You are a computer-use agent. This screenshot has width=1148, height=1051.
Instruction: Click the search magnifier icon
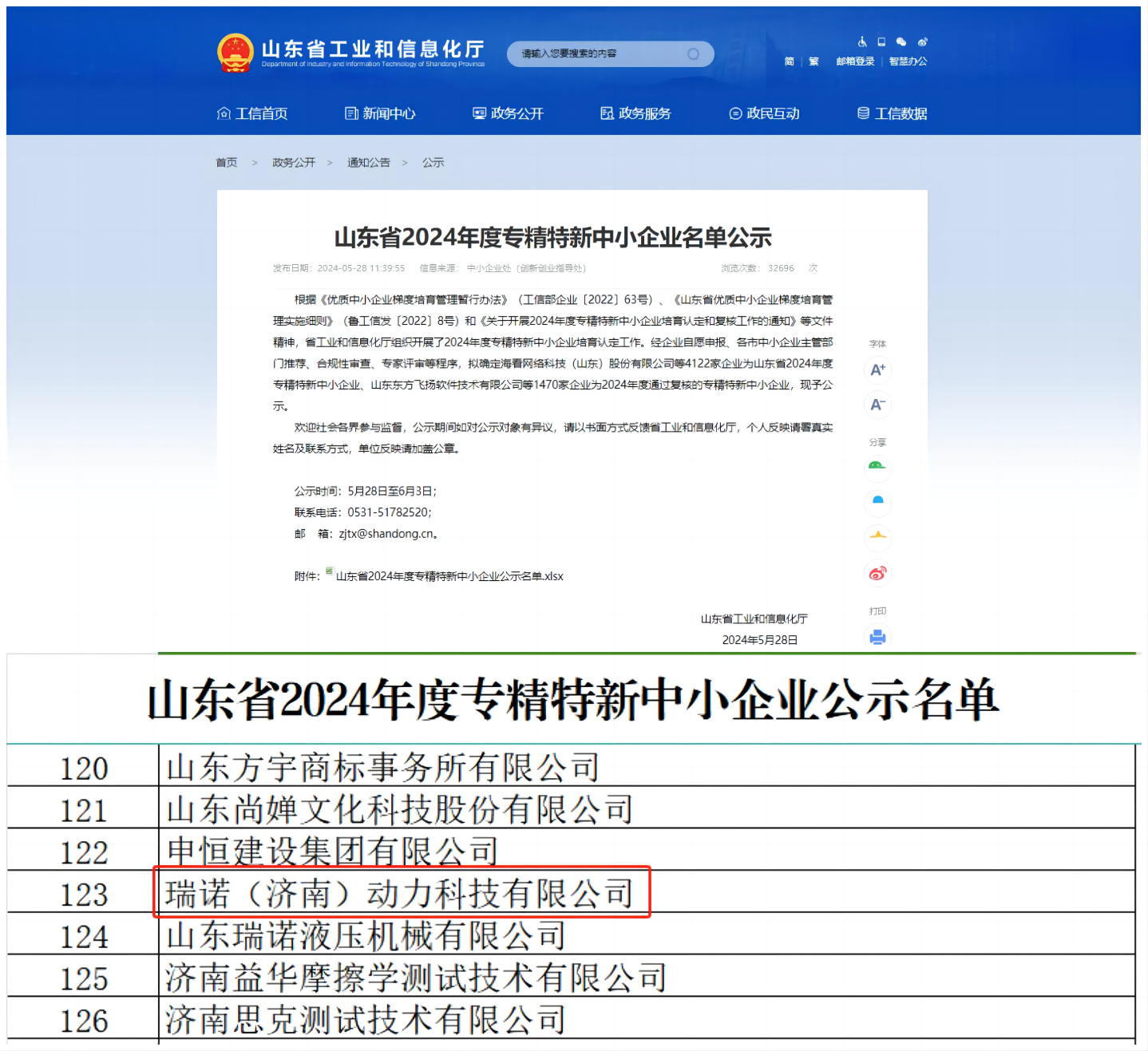pyautogui.click(x=693, y=54)
